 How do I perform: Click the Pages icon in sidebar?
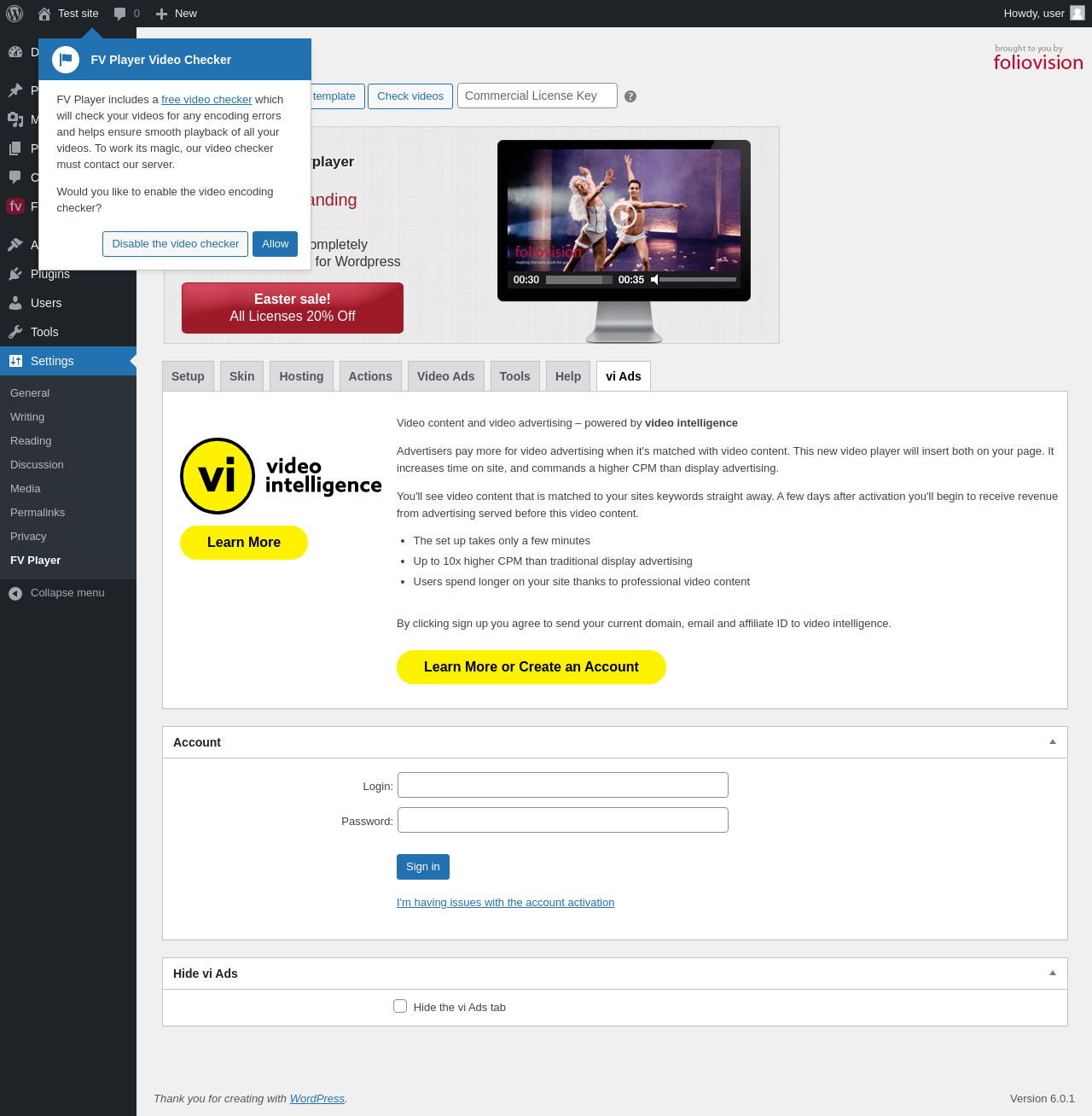tap(15, 148)
